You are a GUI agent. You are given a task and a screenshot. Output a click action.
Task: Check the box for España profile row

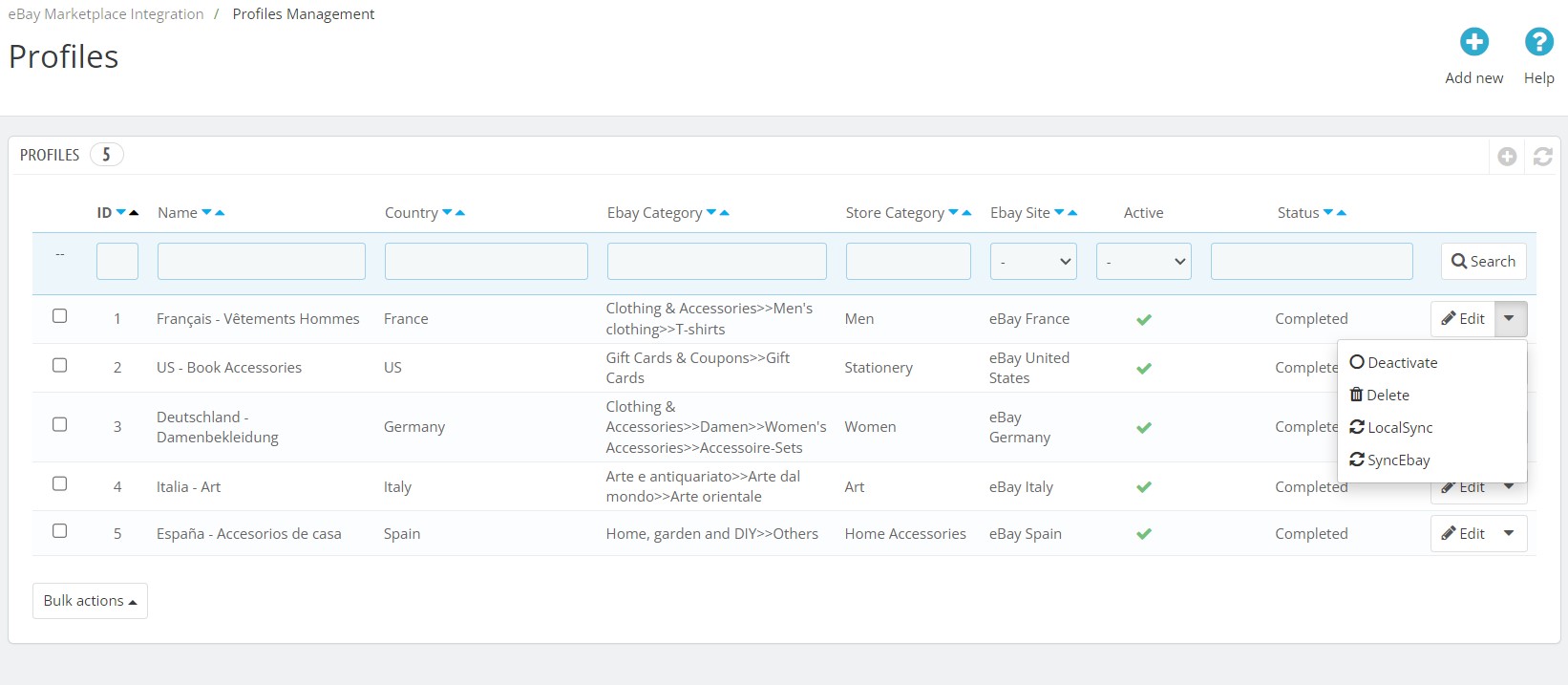click(59, 531)
